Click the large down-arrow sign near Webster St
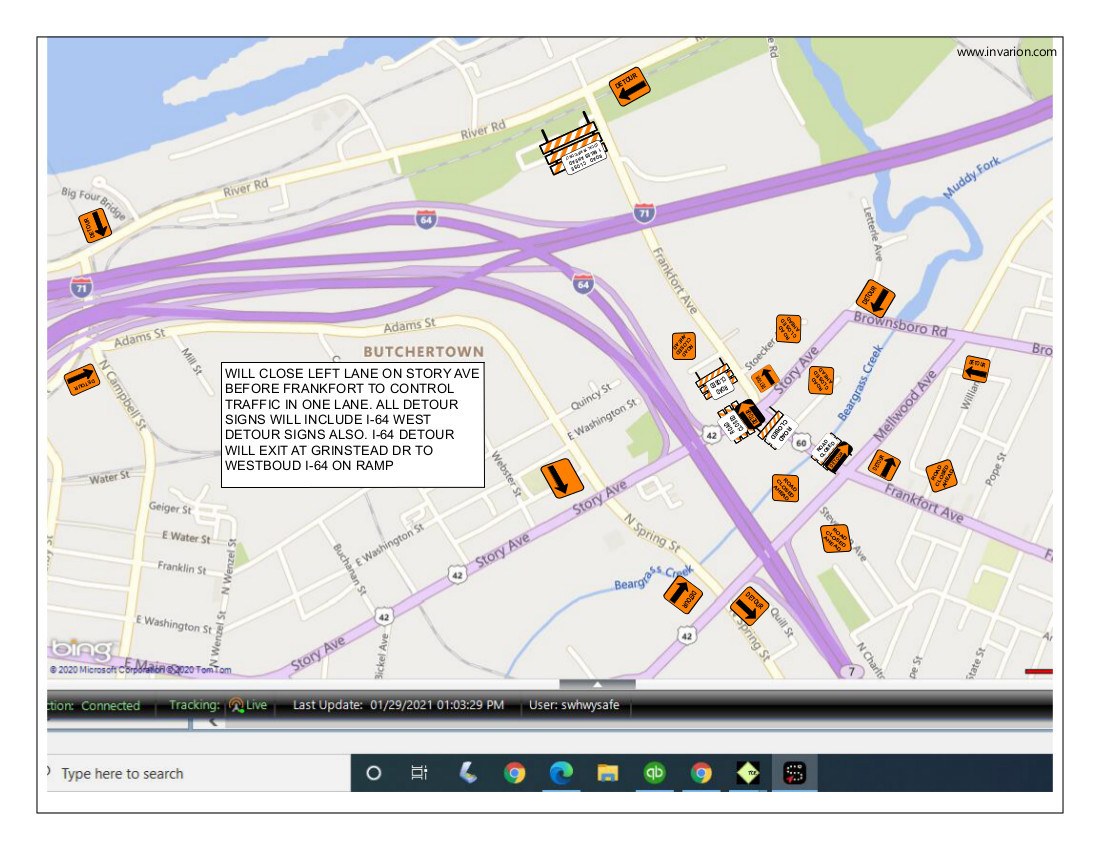This screenshot has height=850, width=1100. coord(561,477)
